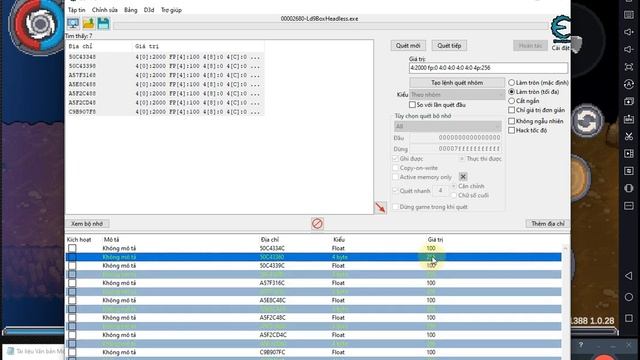Viewport: 640px width, 360px height.
Task: Click the emulator video record icon
Action: tap(629, 153)
